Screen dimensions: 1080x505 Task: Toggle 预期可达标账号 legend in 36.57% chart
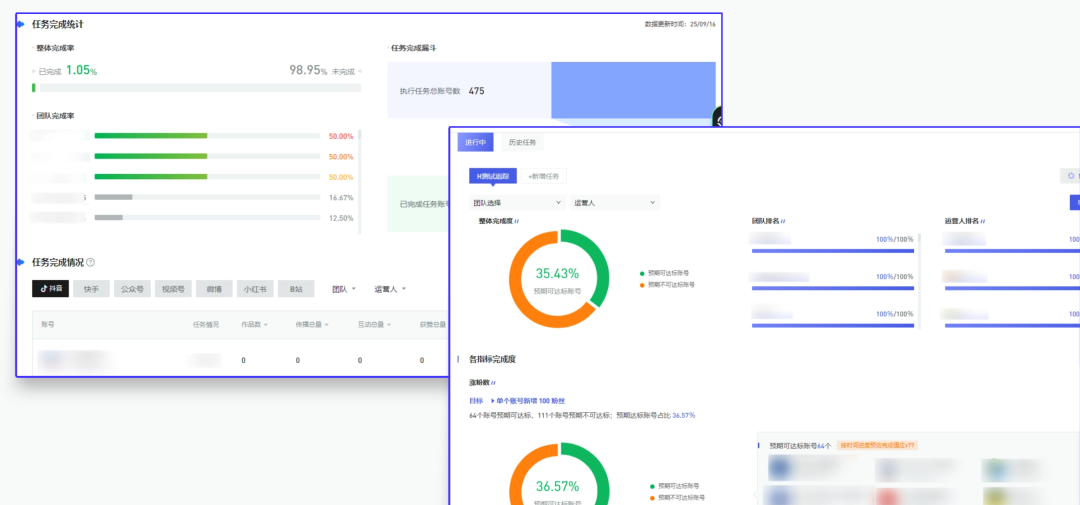674,486
